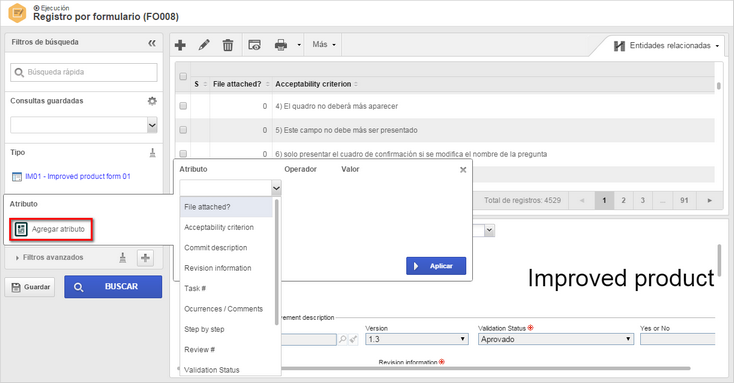Select 'Validation Status' in attribute list
734x383 pixels.
(x=226, y=369)
